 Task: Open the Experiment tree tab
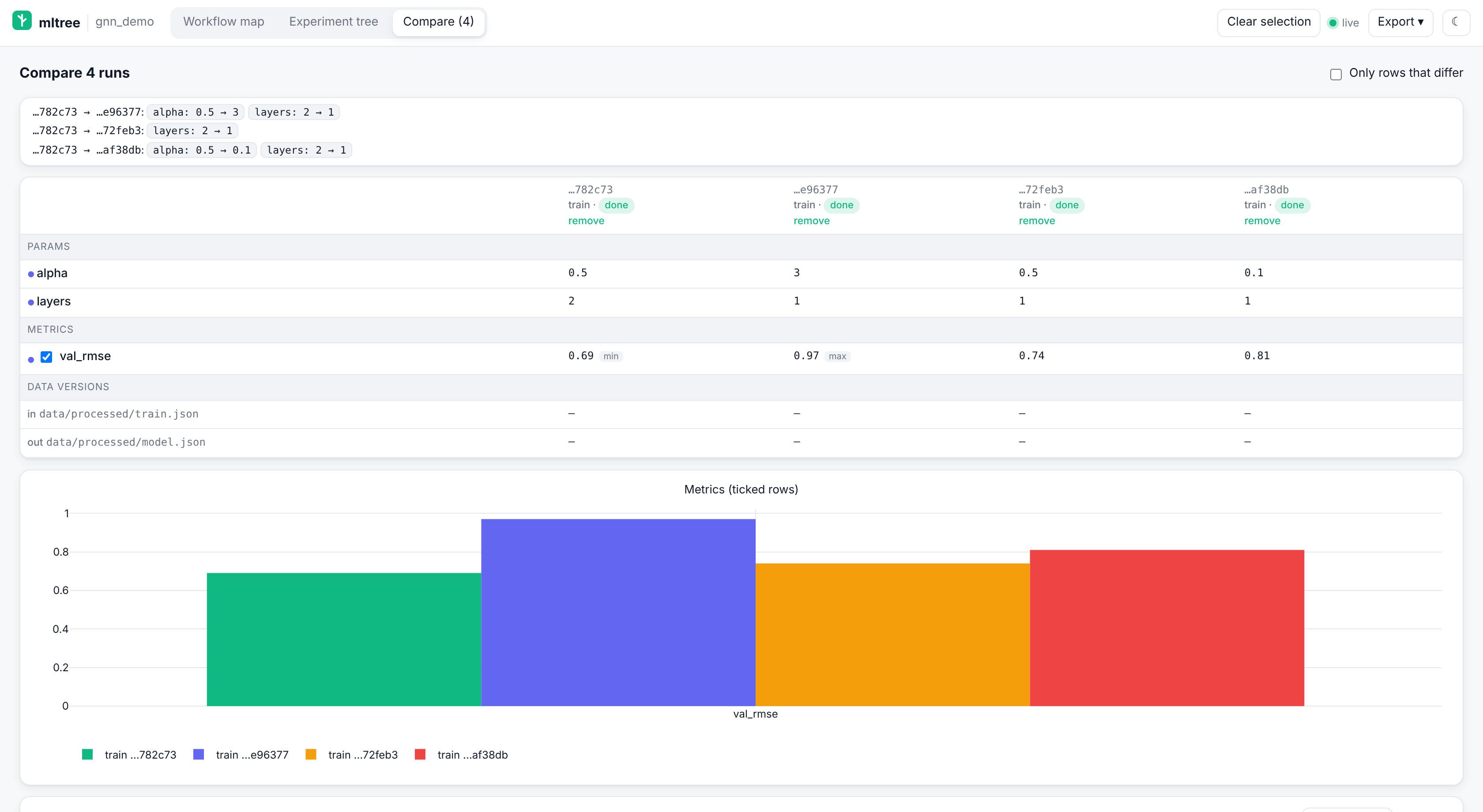click(333, 22)
